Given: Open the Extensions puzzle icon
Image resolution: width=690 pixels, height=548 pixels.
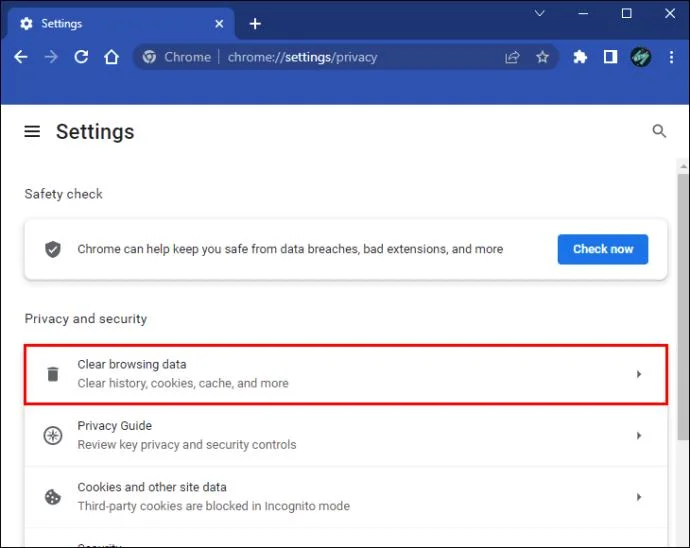Looking at the screenshot, I should tap(580, 57).
